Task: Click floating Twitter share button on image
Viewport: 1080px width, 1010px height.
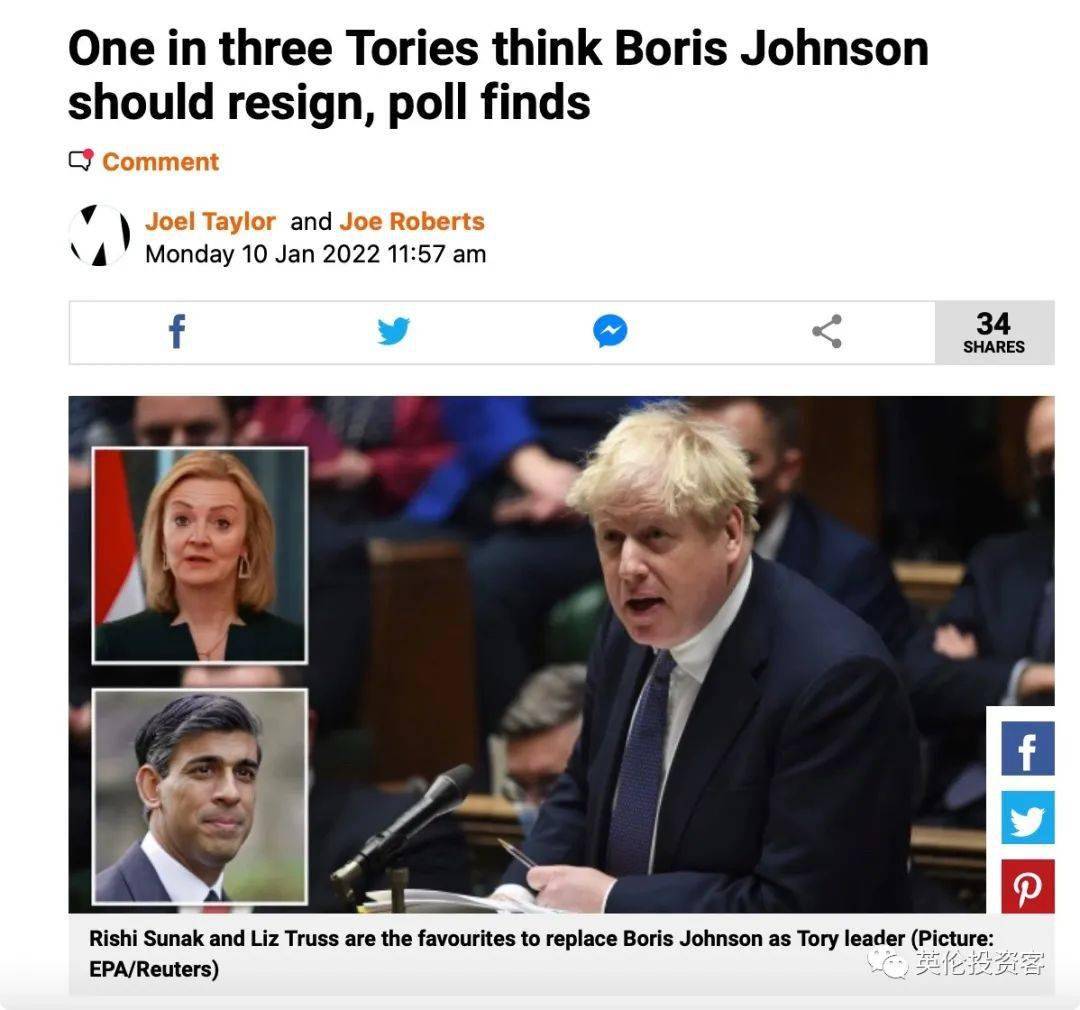Action: [x=1028, y=818]
